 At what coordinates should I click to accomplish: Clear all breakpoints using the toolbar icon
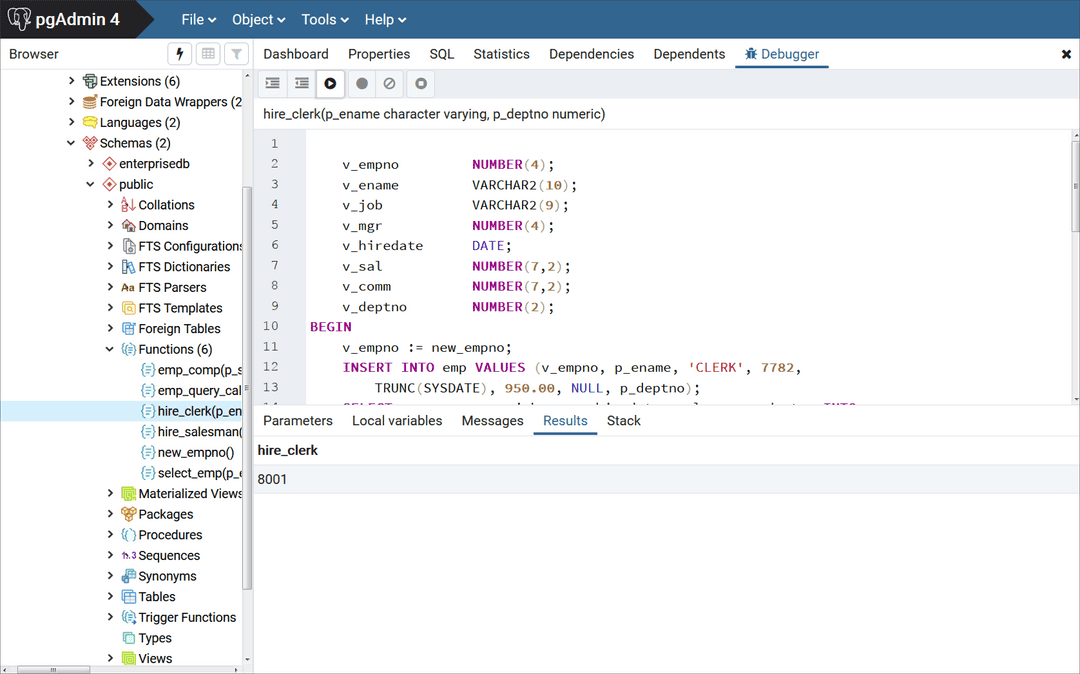point(390,84)
